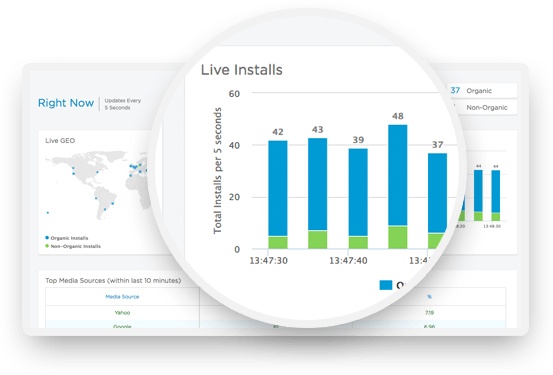Click the Non-Organic Installs legend dot

point(47,246)
